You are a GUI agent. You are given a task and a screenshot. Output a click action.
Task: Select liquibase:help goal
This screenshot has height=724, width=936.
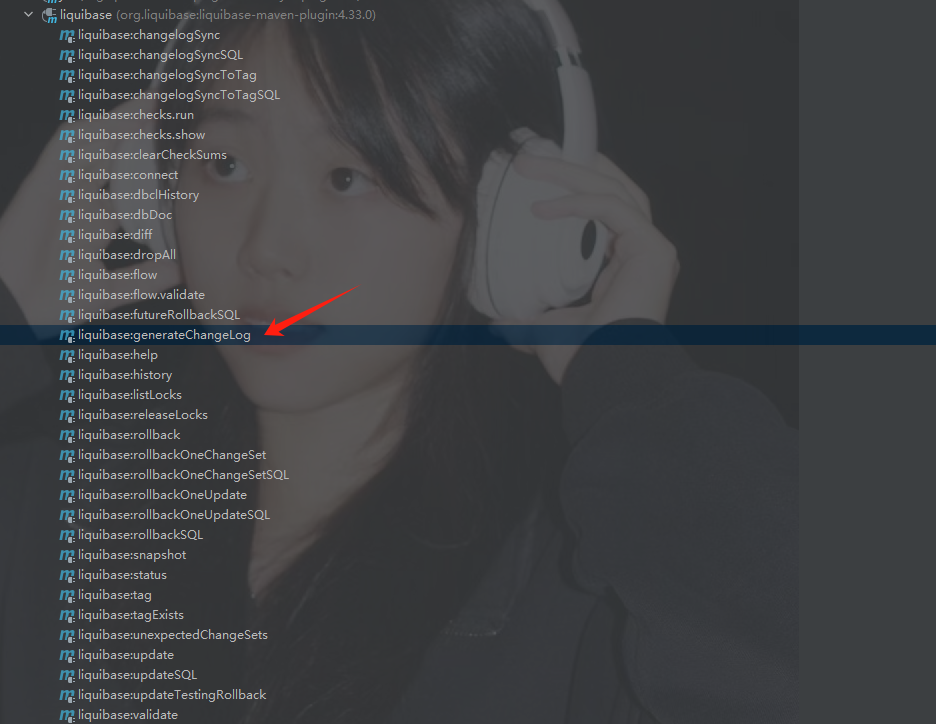(x=118, y=355)
